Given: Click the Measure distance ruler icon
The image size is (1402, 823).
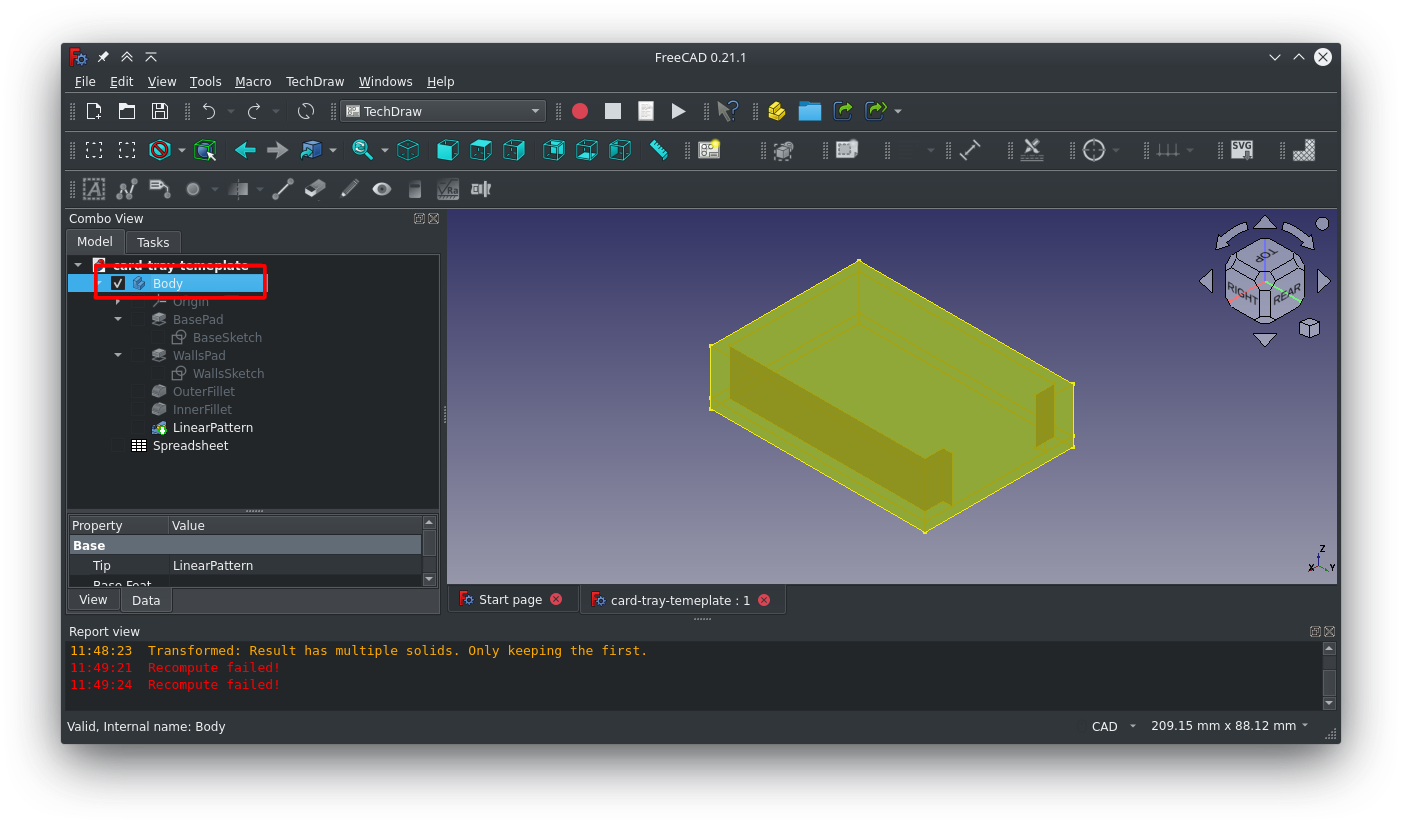Looking at the screenshot, I should pyautogui.click(x=658, y=150).
